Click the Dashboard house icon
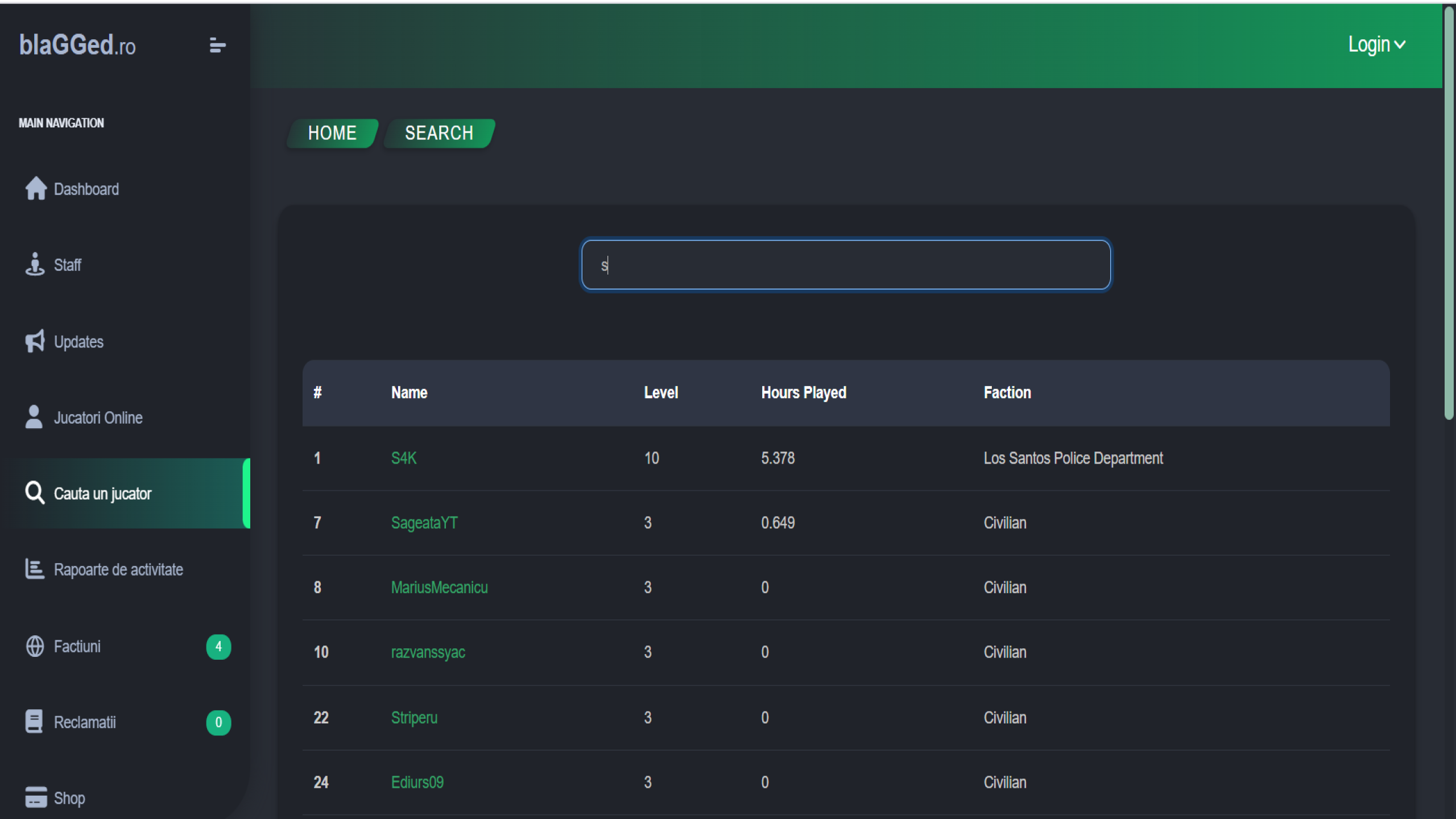The image size is (1456, 819). tap(35, 189)
